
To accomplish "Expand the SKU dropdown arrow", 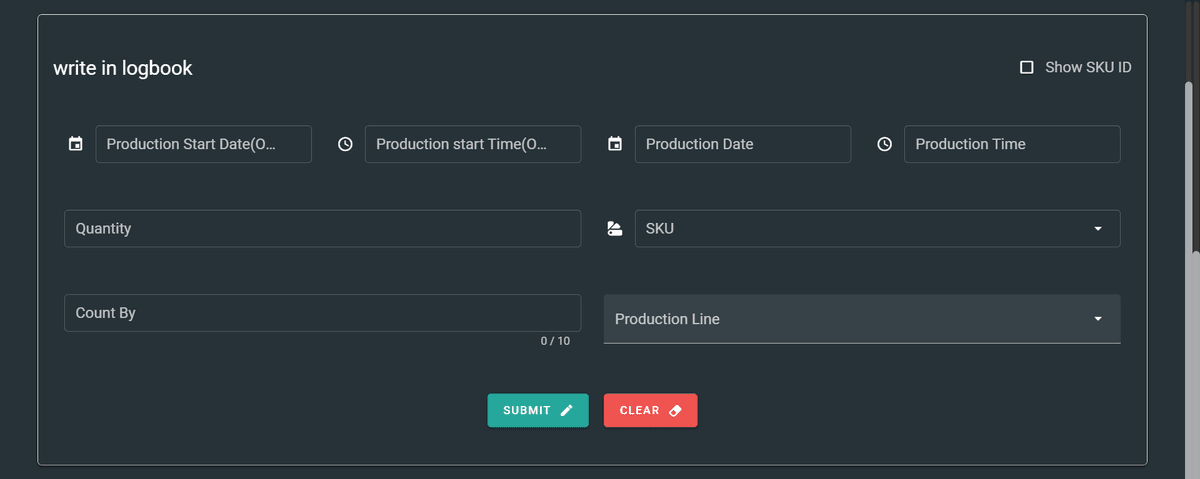I will coord(1098,229).
